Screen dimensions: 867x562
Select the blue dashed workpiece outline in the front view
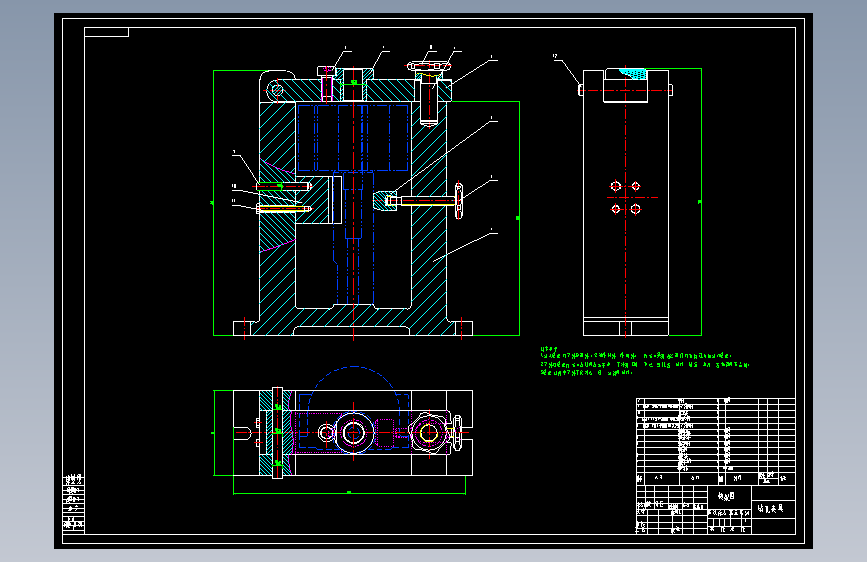353,138
